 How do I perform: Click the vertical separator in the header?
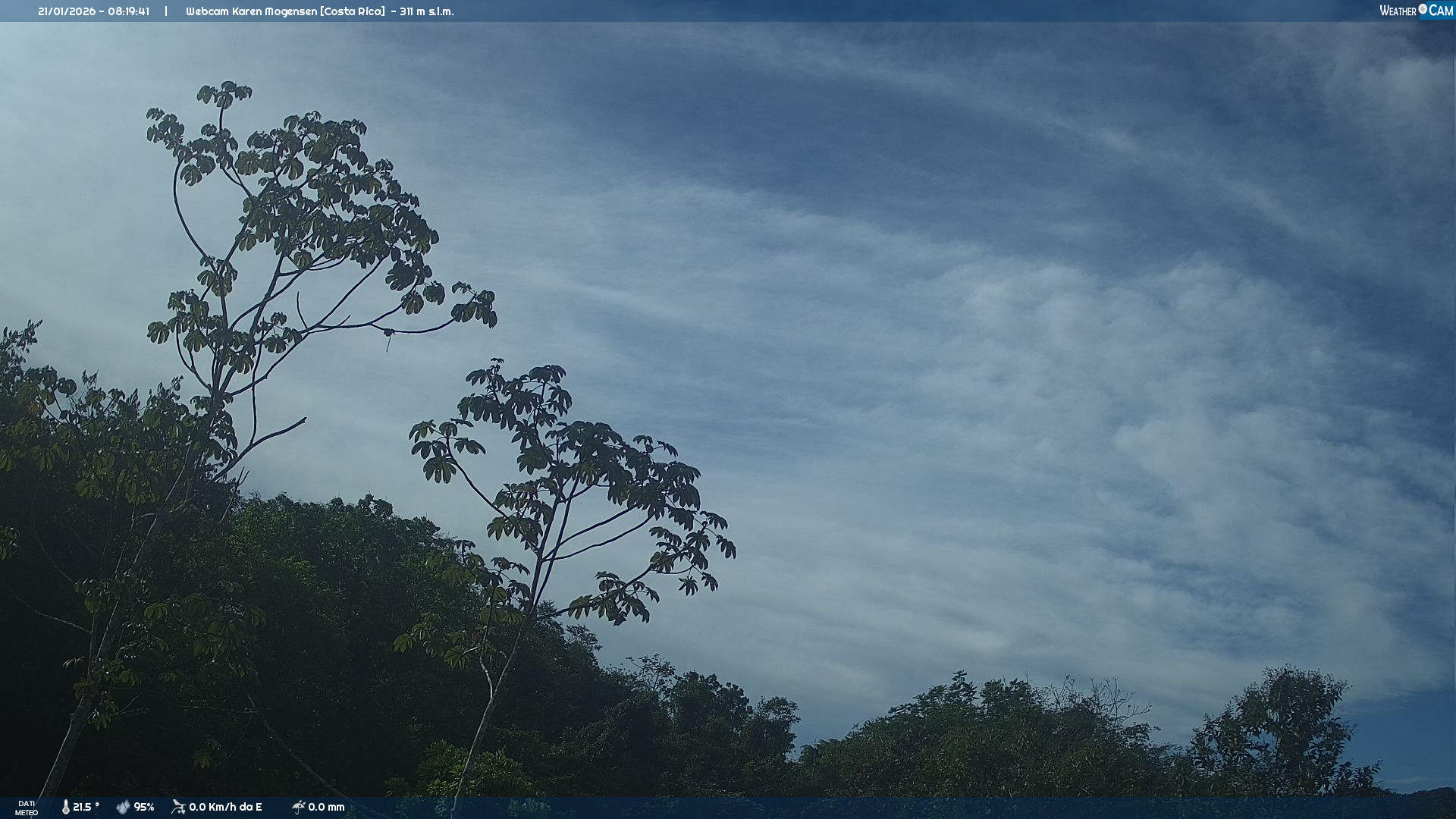pos(166,11)
